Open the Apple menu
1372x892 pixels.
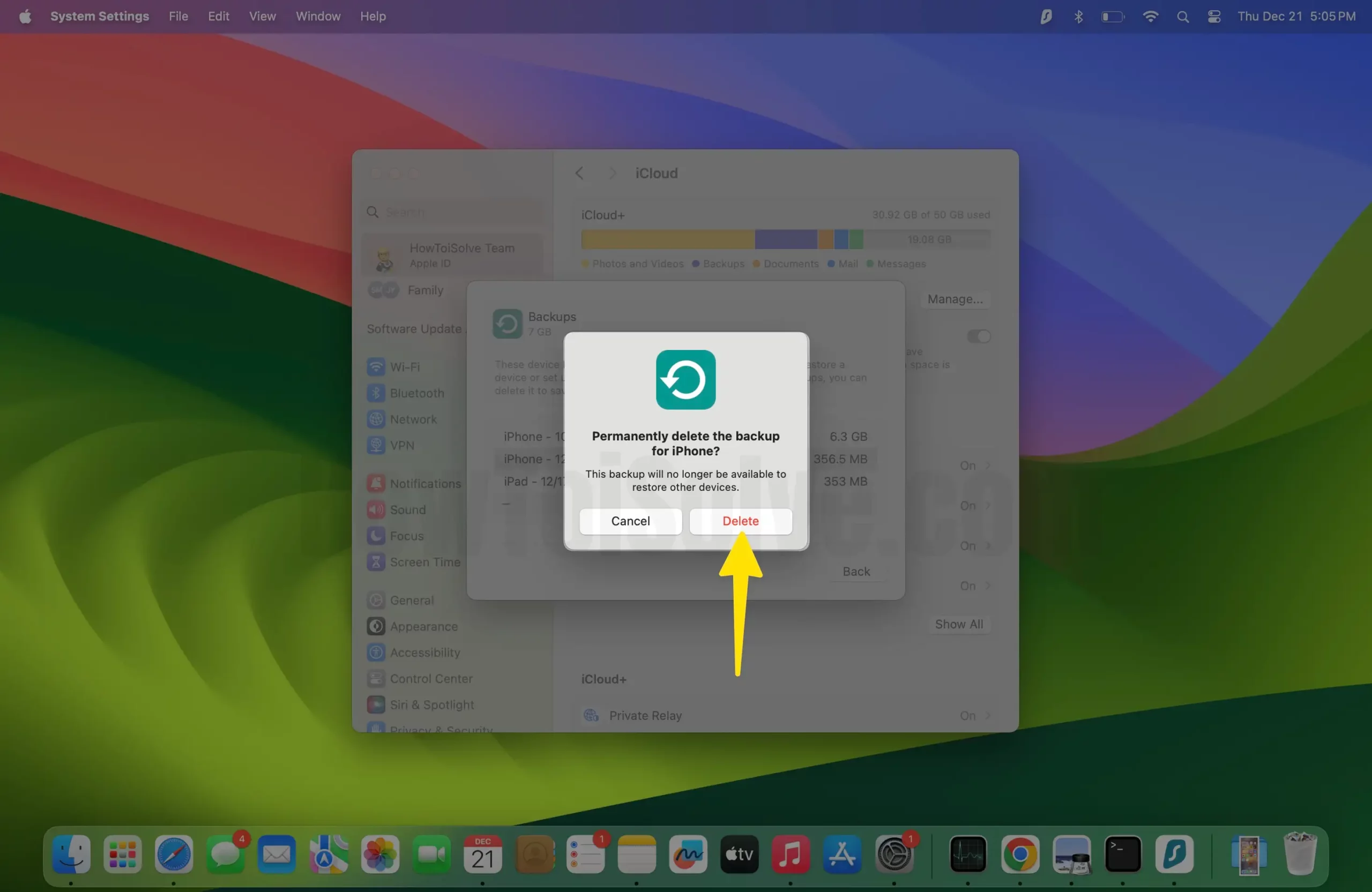click(x=25, y=16)
